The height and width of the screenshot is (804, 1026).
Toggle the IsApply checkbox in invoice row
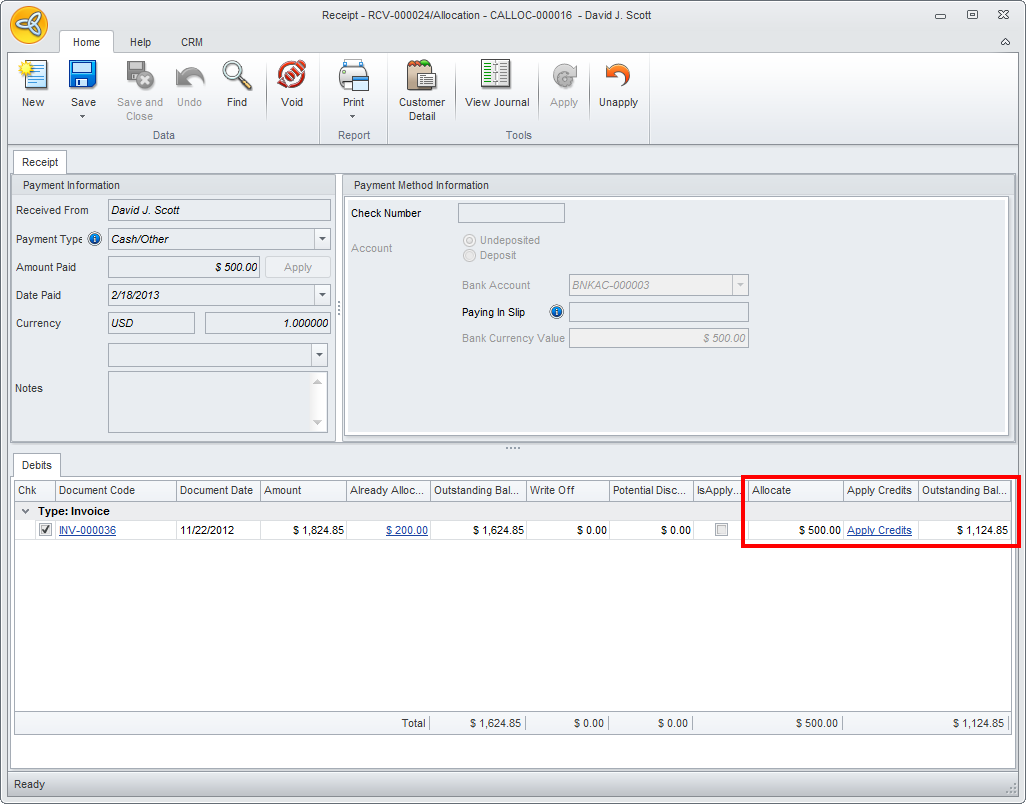(x=721, y=530)
